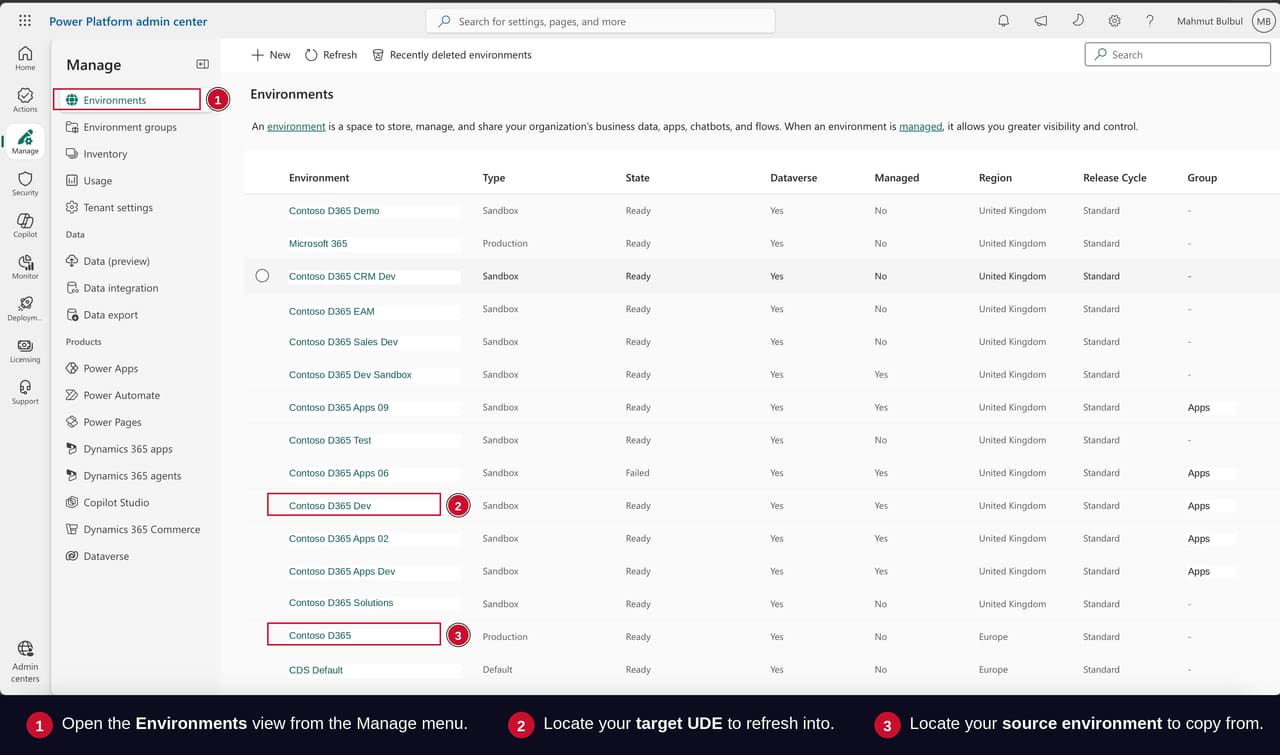
Task: Follow the 'environment' hyperlink in description
Action: (296, 127)
